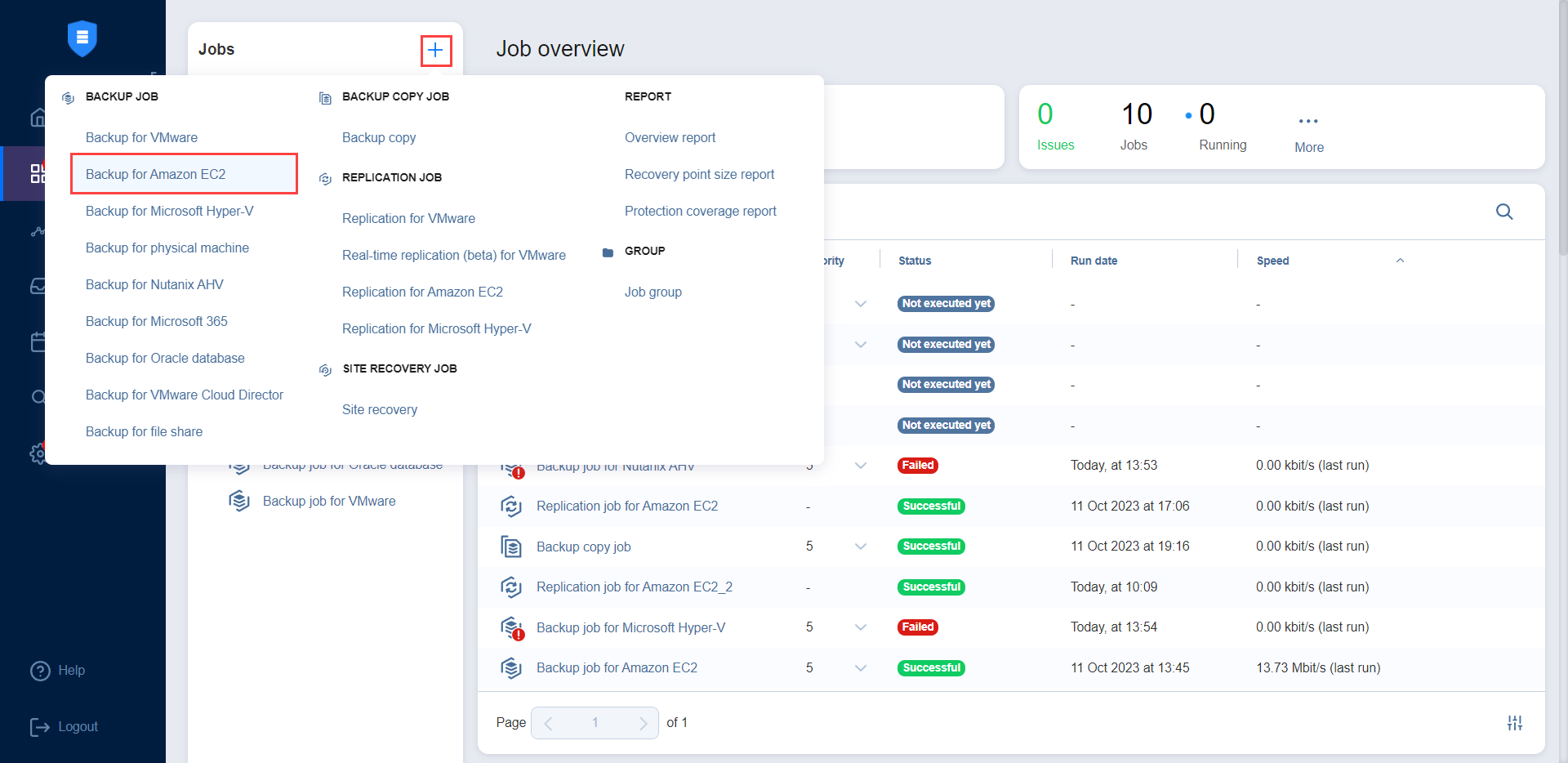Viewport: 1568px width, 763px height.
Task: Open Backup job for VMware in tree
Action: click(328, 501)
